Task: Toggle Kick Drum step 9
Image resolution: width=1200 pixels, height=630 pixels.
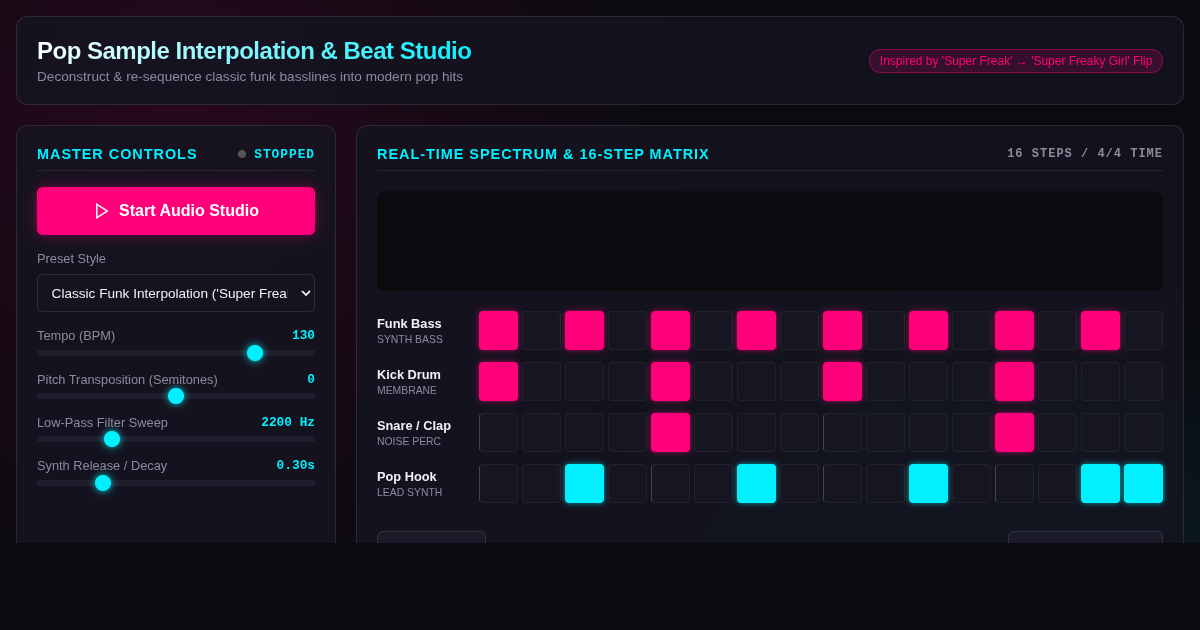Action: point(842,381)
